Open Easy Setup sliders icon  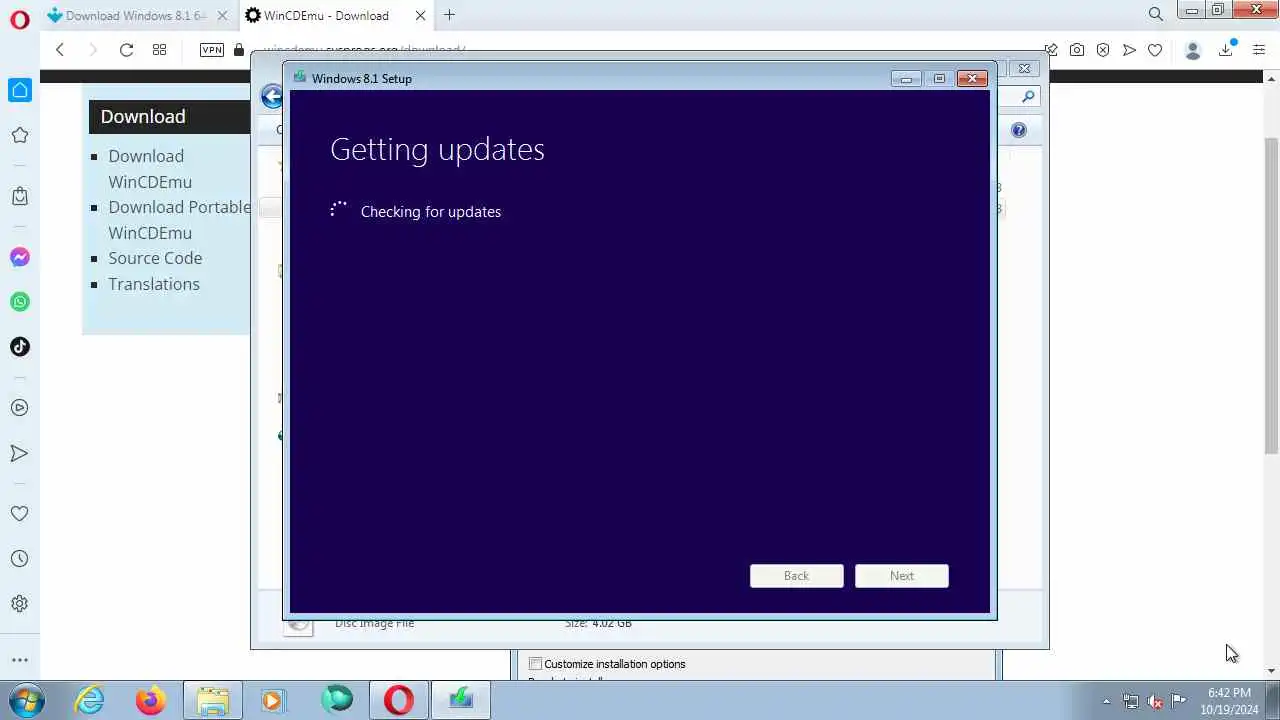1259,50
